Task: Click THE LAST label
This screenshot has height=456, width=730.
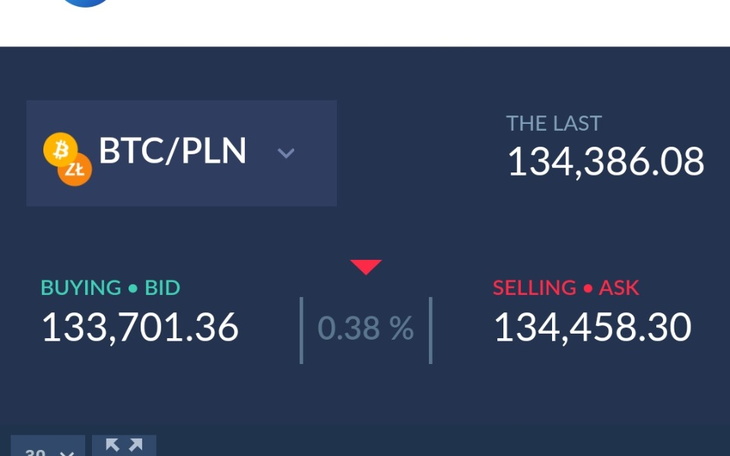Action: (554, 123)
